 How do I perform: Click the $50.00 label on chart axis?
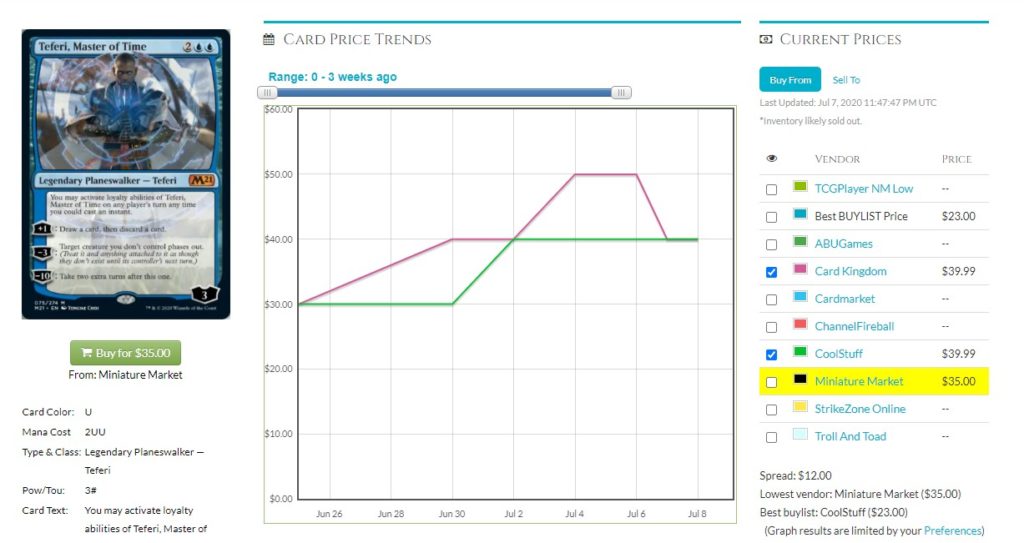(x=278, y=174)
